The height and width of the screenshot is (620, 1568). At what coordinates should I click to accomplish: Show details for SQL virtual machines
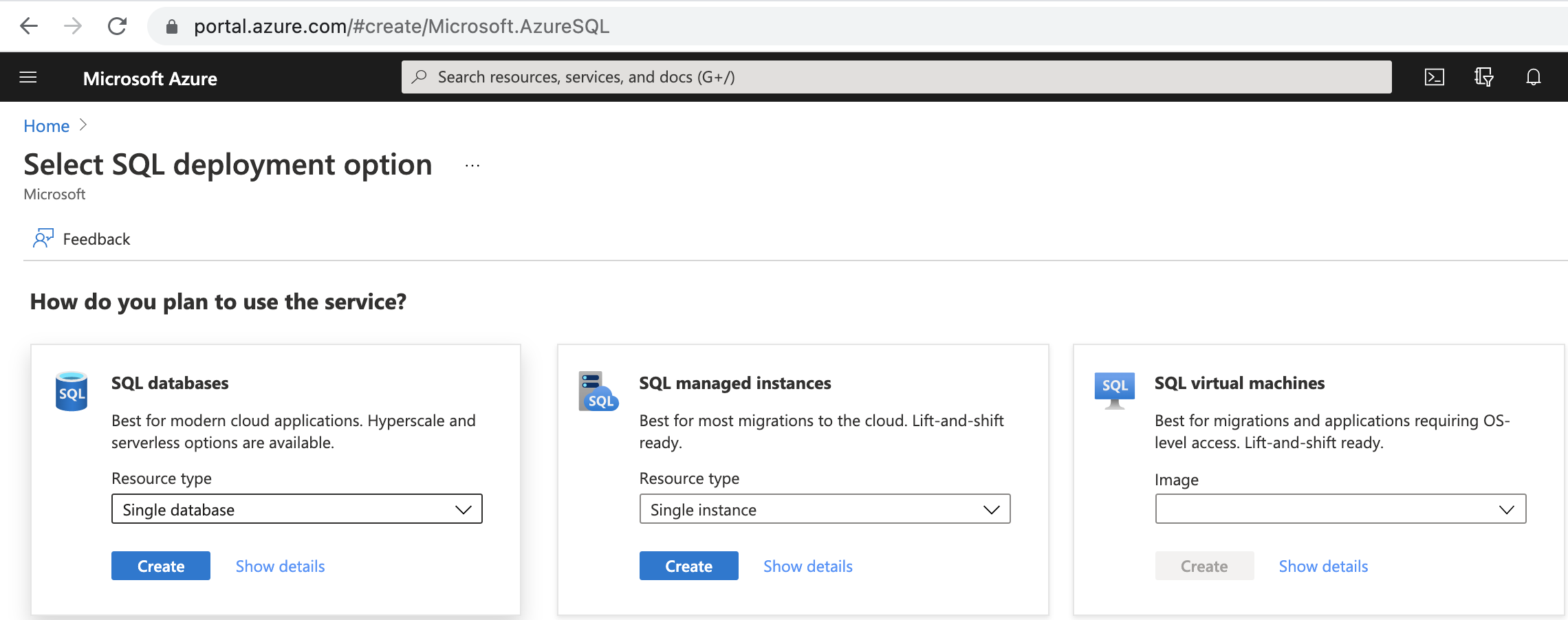click(1323, 566)
